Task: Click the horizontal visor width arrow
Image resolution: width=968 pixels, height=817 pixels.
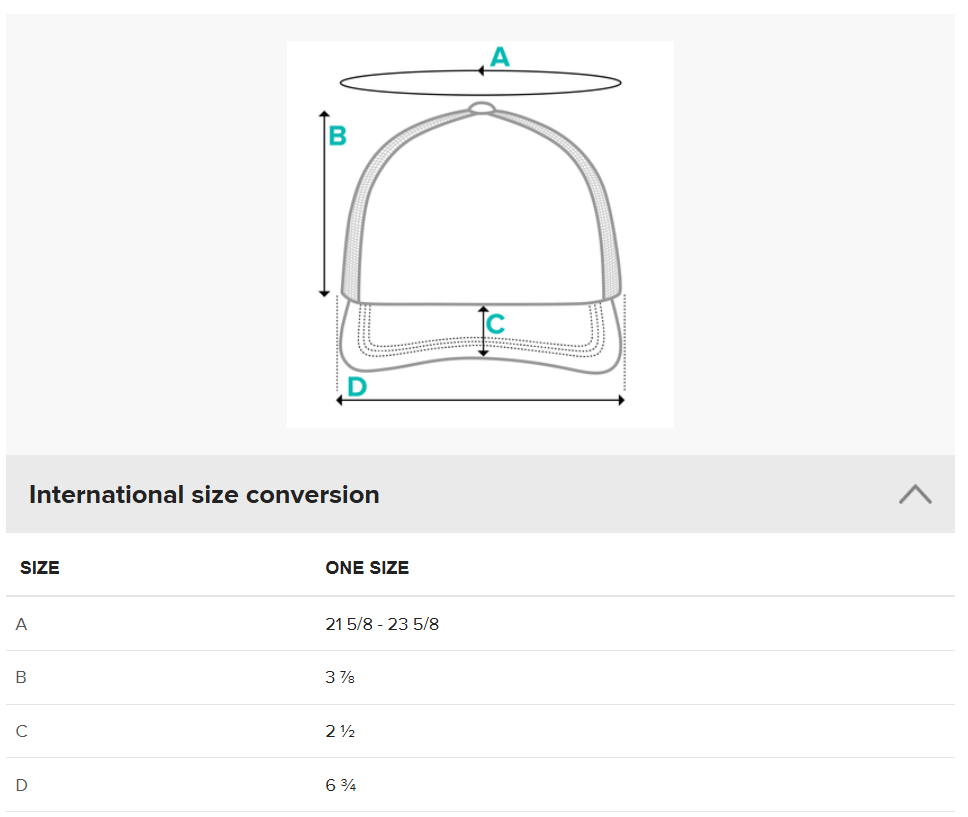Action: click(480, 400)
